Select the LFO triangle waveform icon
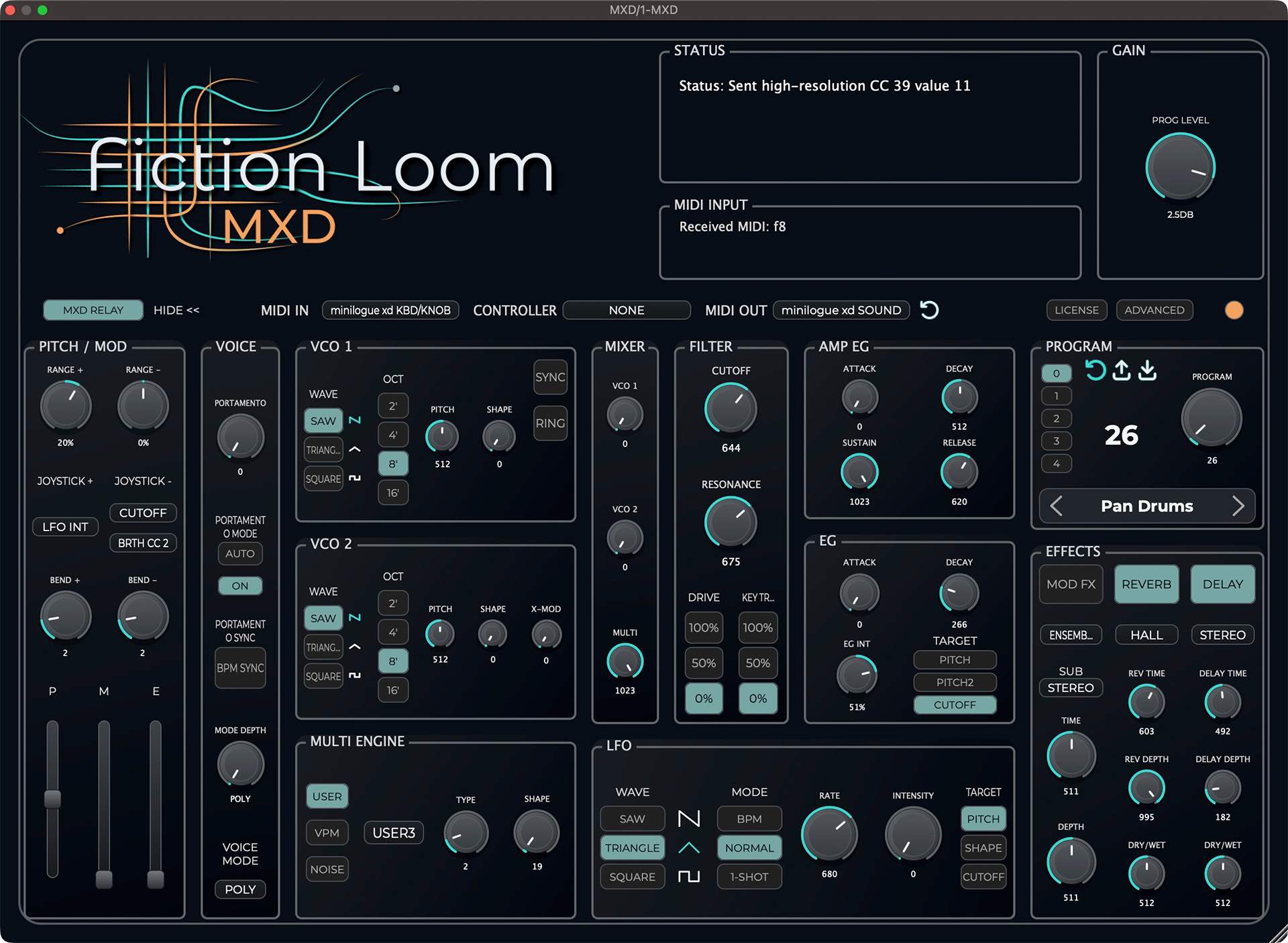Viewport: 1288px width, 943px height. (x=689, y=848)
